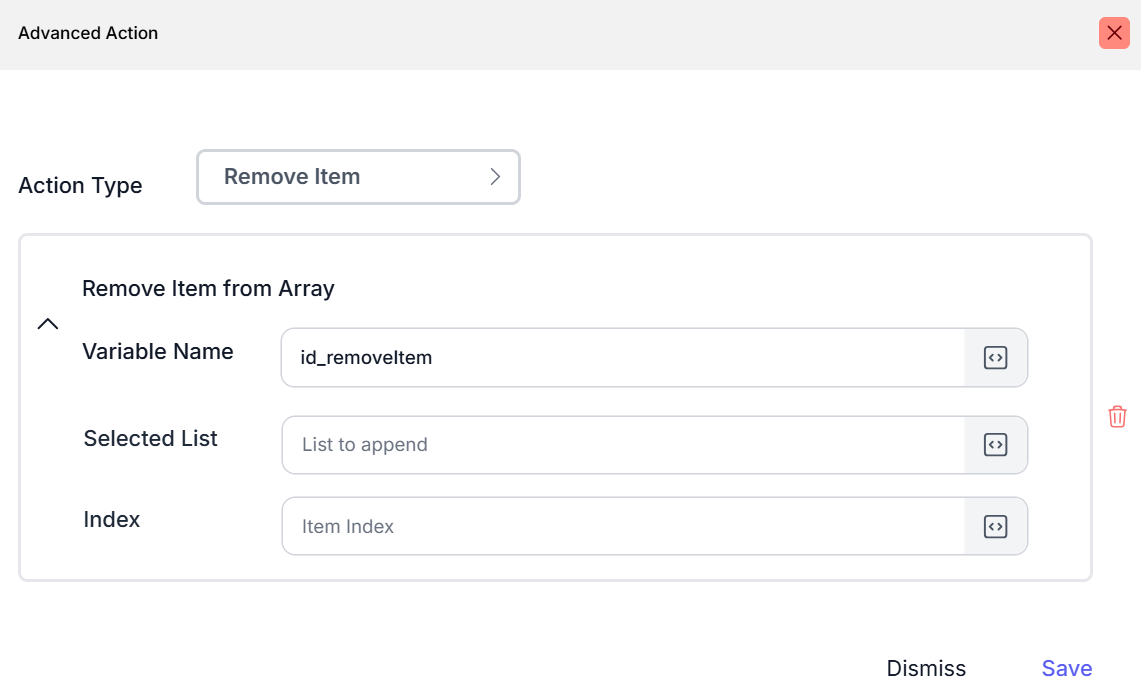Click Dismiss to cancel changes
This screenshot has height=688, width=1141.
[x=926, y=668]
